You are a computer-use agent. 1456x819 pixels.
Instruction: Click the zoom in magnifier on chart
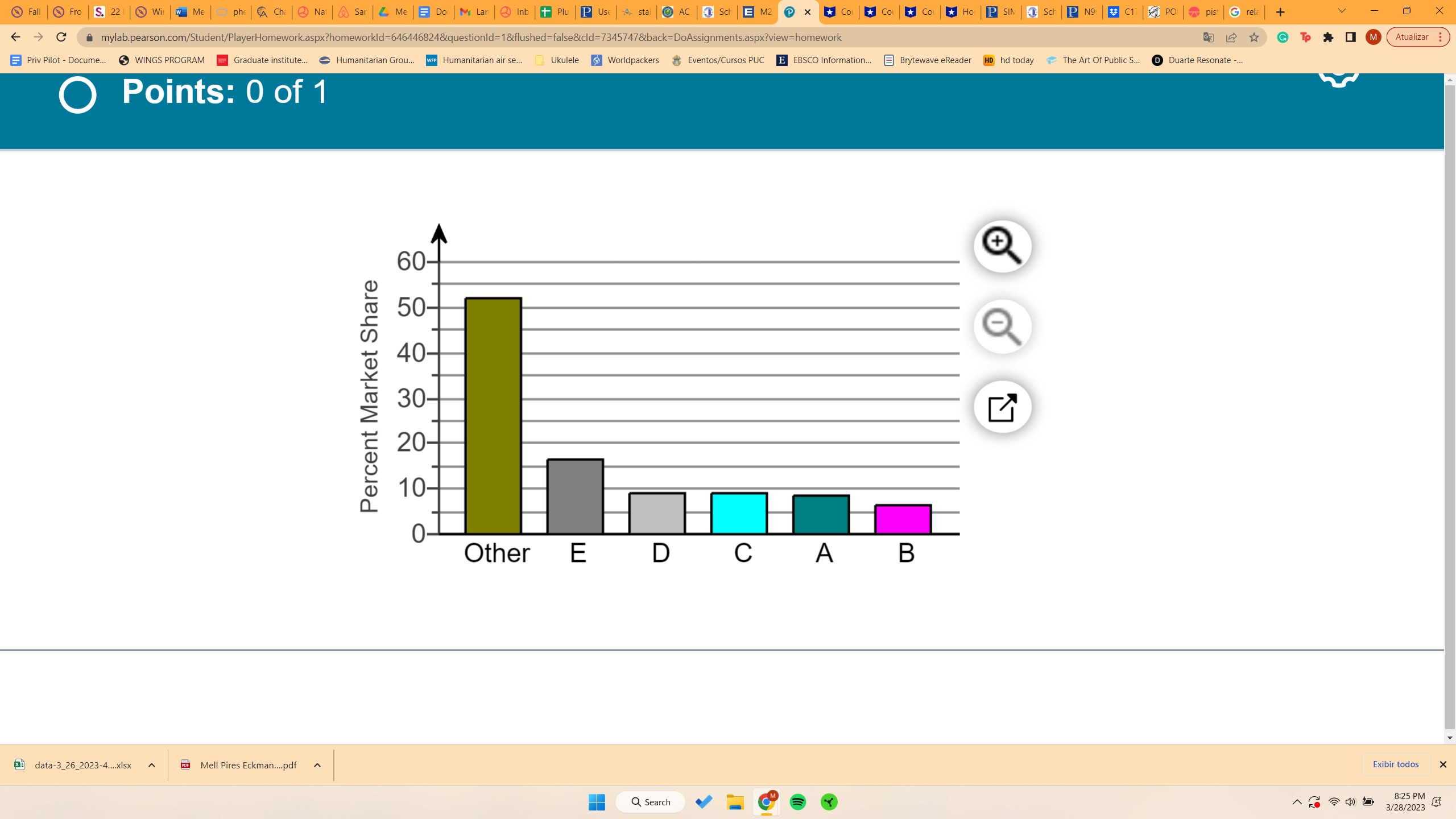(1002, 247)
